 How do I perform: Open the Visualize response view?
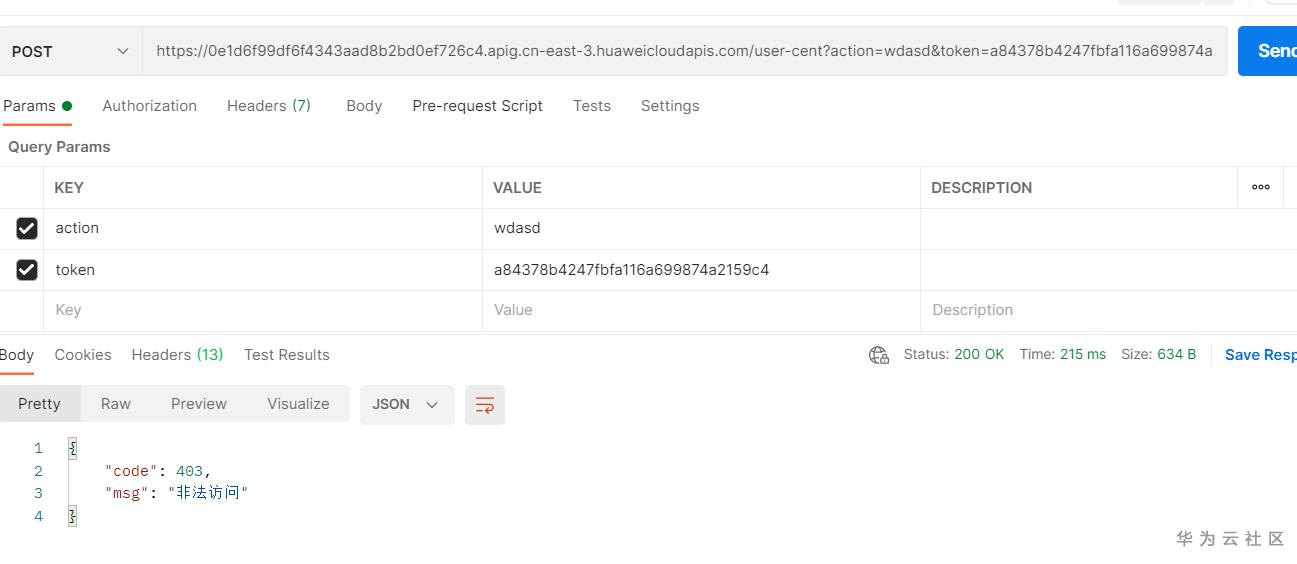tap(298, 404)
